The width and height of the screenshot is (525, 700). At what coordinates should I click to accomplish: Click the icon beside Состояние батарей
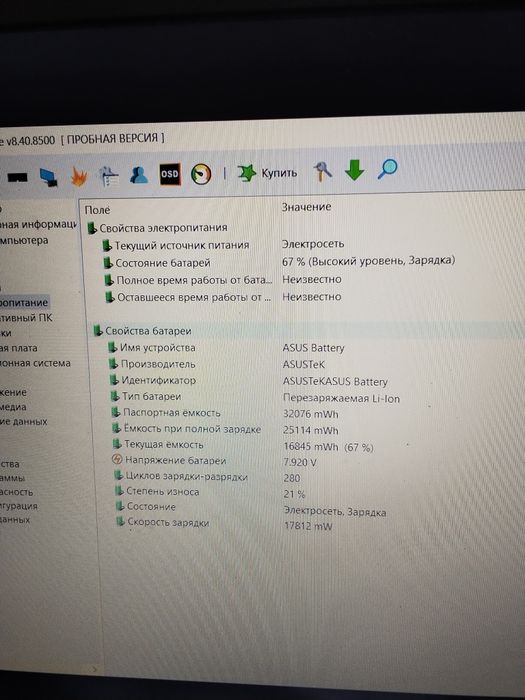pos(108,263)
